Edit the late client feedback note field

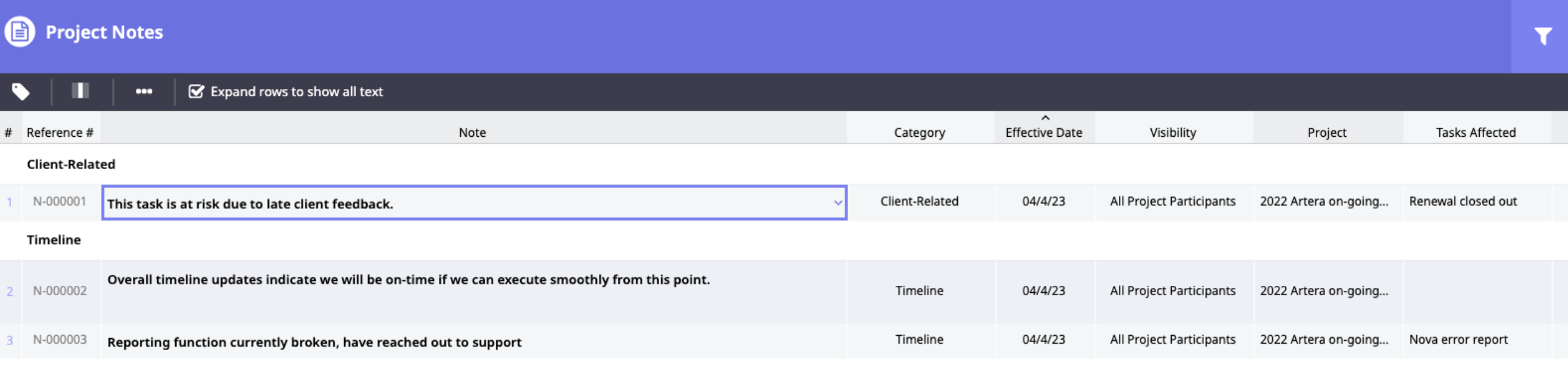[466, 203]
